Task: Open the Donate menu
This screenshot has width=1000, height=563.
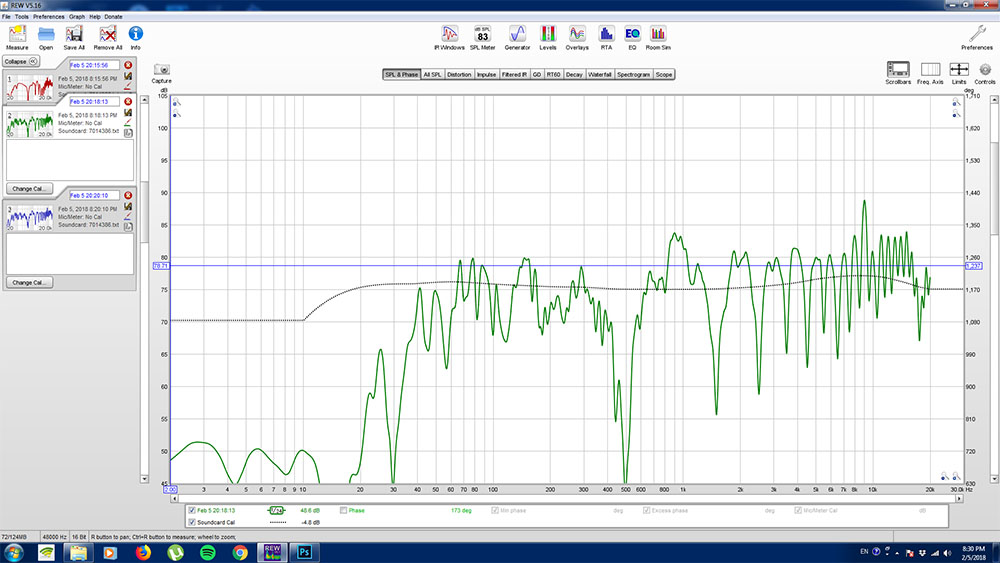Action: [x=114, y=17]
